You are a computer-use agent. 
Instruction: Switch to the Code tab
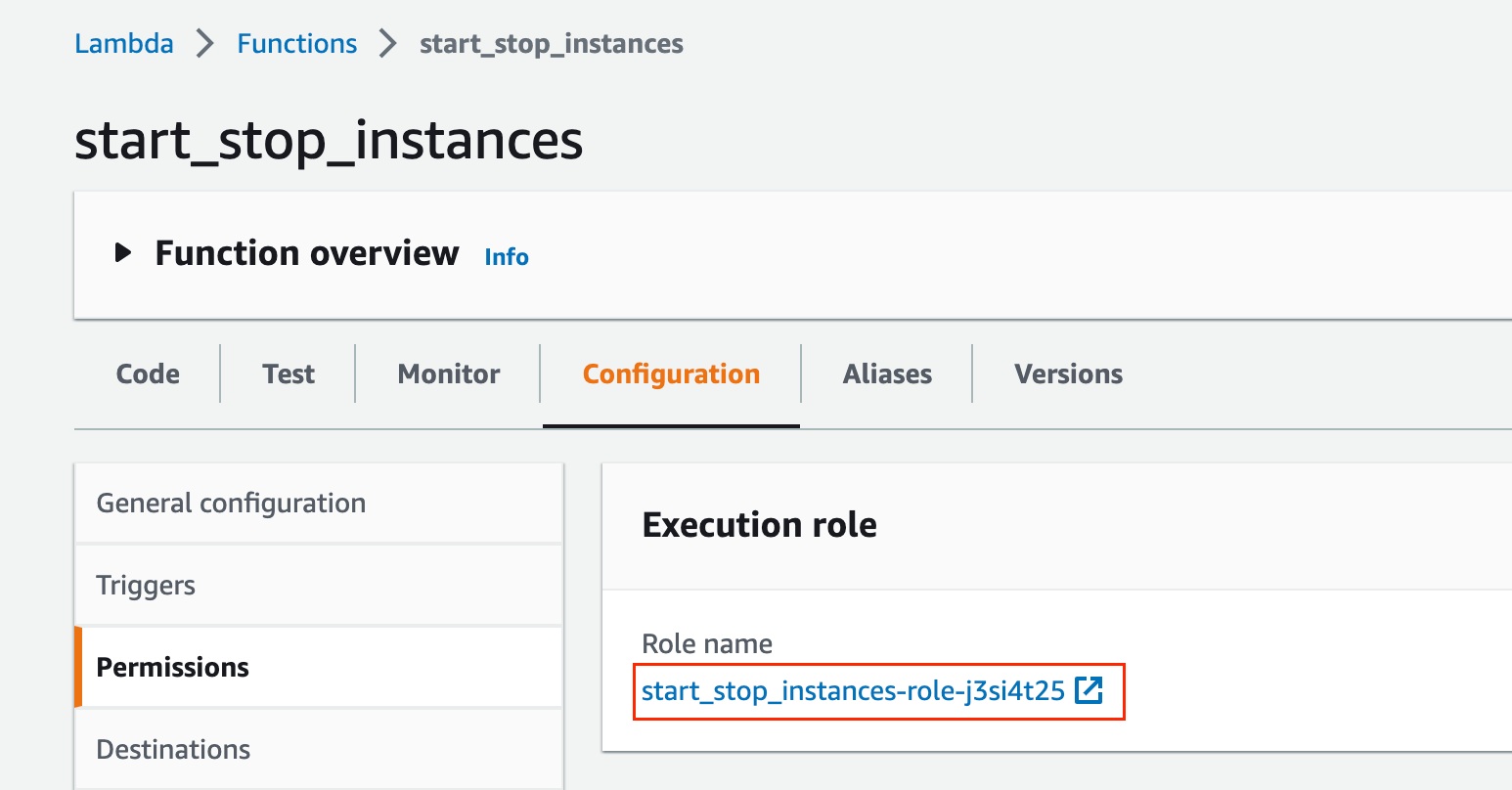[147, 373]
